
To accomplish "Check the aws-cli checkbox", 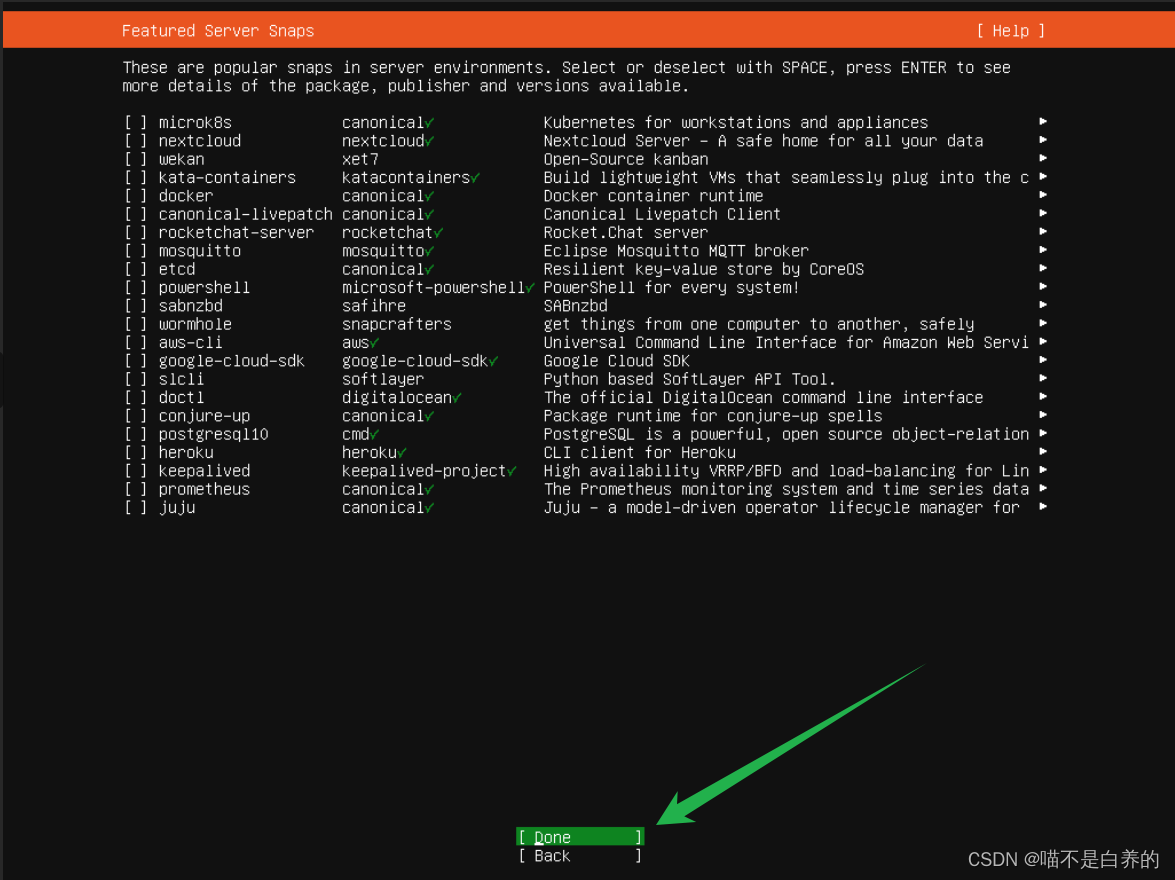I will (136, 343).
